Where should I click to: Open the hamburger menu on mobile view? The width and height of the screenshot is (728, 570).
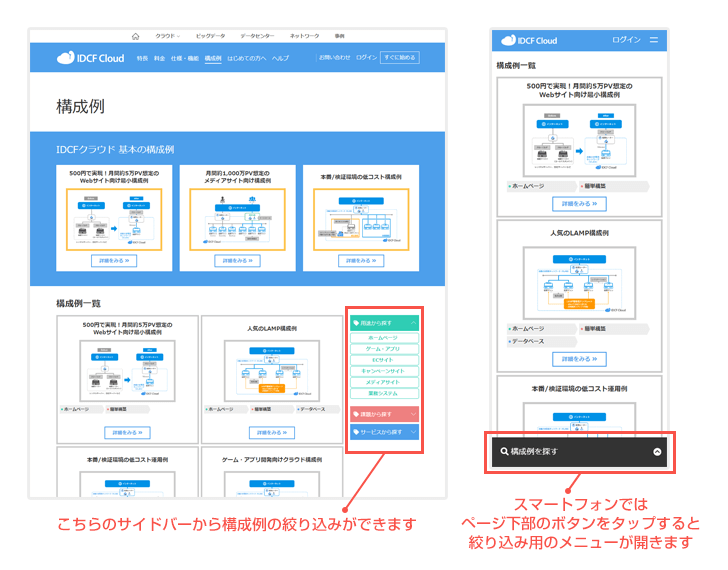pos(654,40)
